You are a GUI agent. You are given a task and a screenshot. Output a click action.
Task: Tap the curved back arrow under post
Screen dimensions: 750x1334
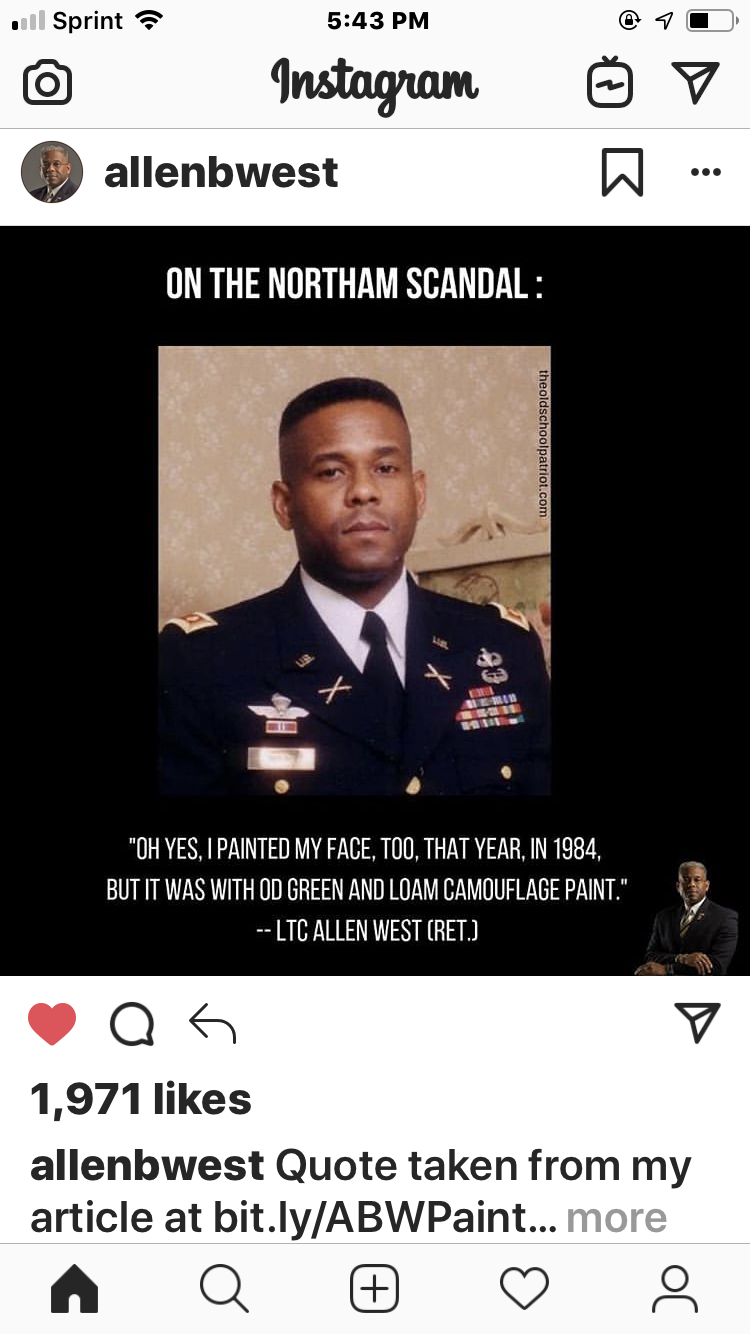(x=212, y=1023)
